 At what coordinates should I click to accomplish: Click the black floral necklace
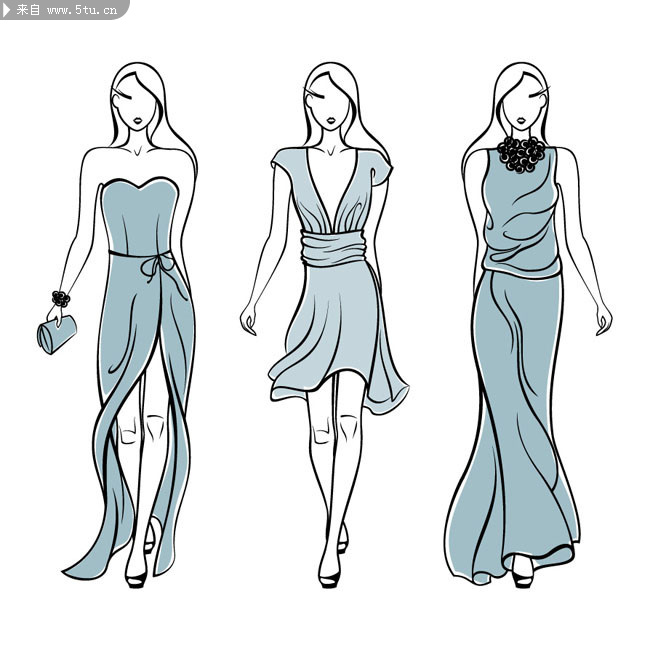(x=521, y=153)
